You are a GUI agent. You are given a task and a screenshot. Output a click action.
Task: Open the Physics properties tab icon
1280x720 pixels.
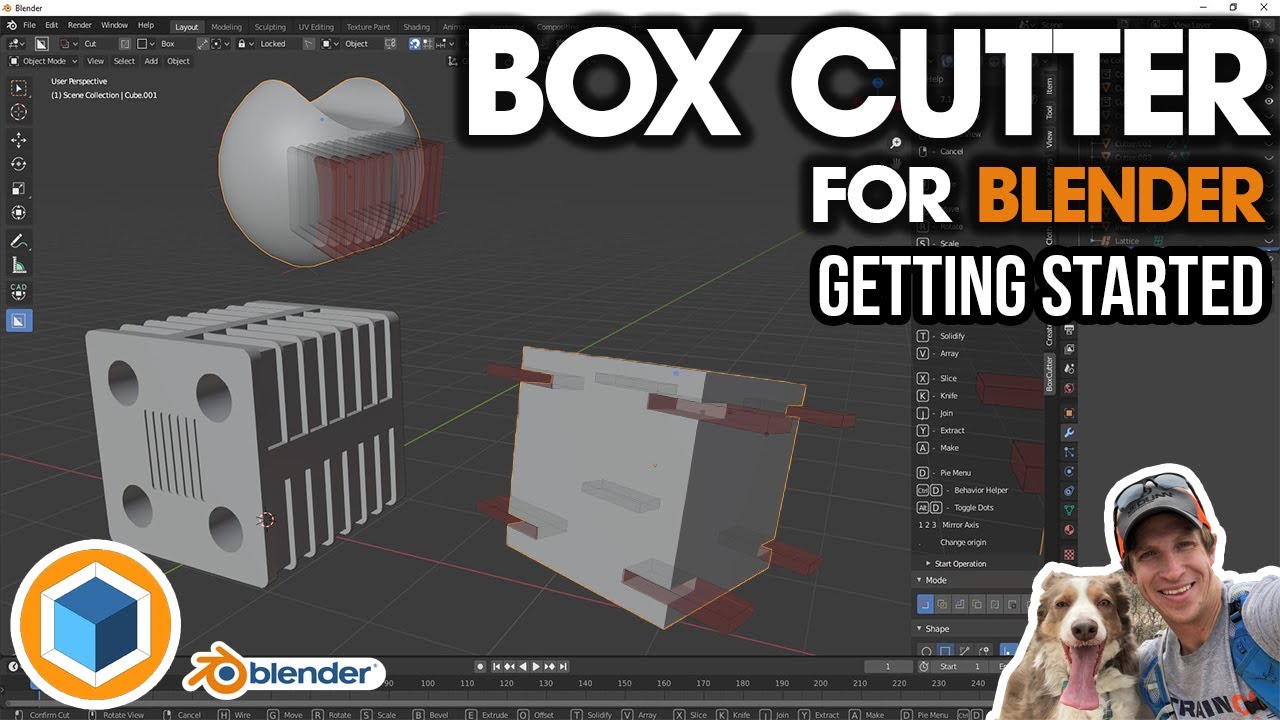coord(1069,471)
